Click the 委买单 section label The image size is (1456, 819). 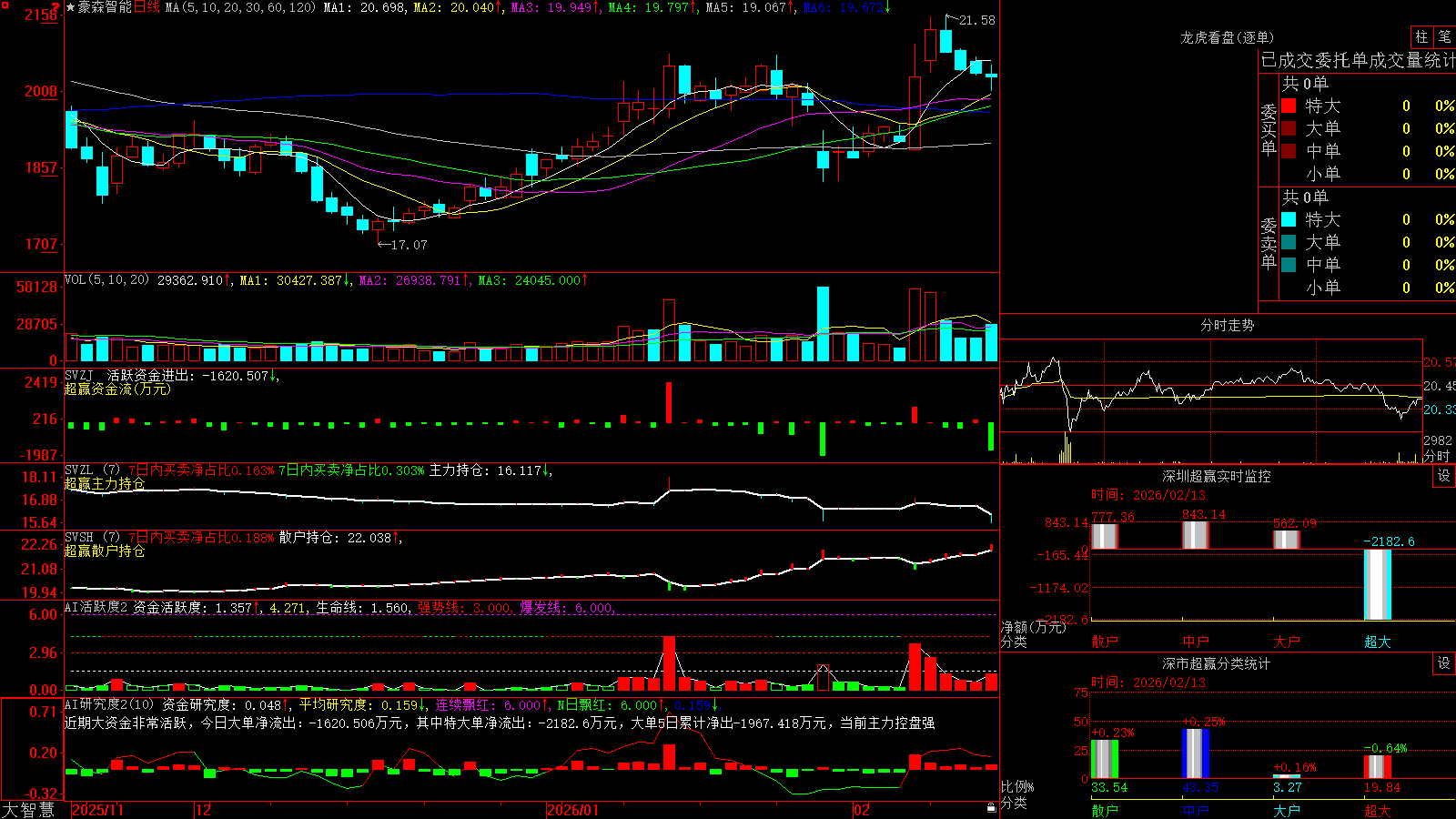click(x=1269, y=129)
